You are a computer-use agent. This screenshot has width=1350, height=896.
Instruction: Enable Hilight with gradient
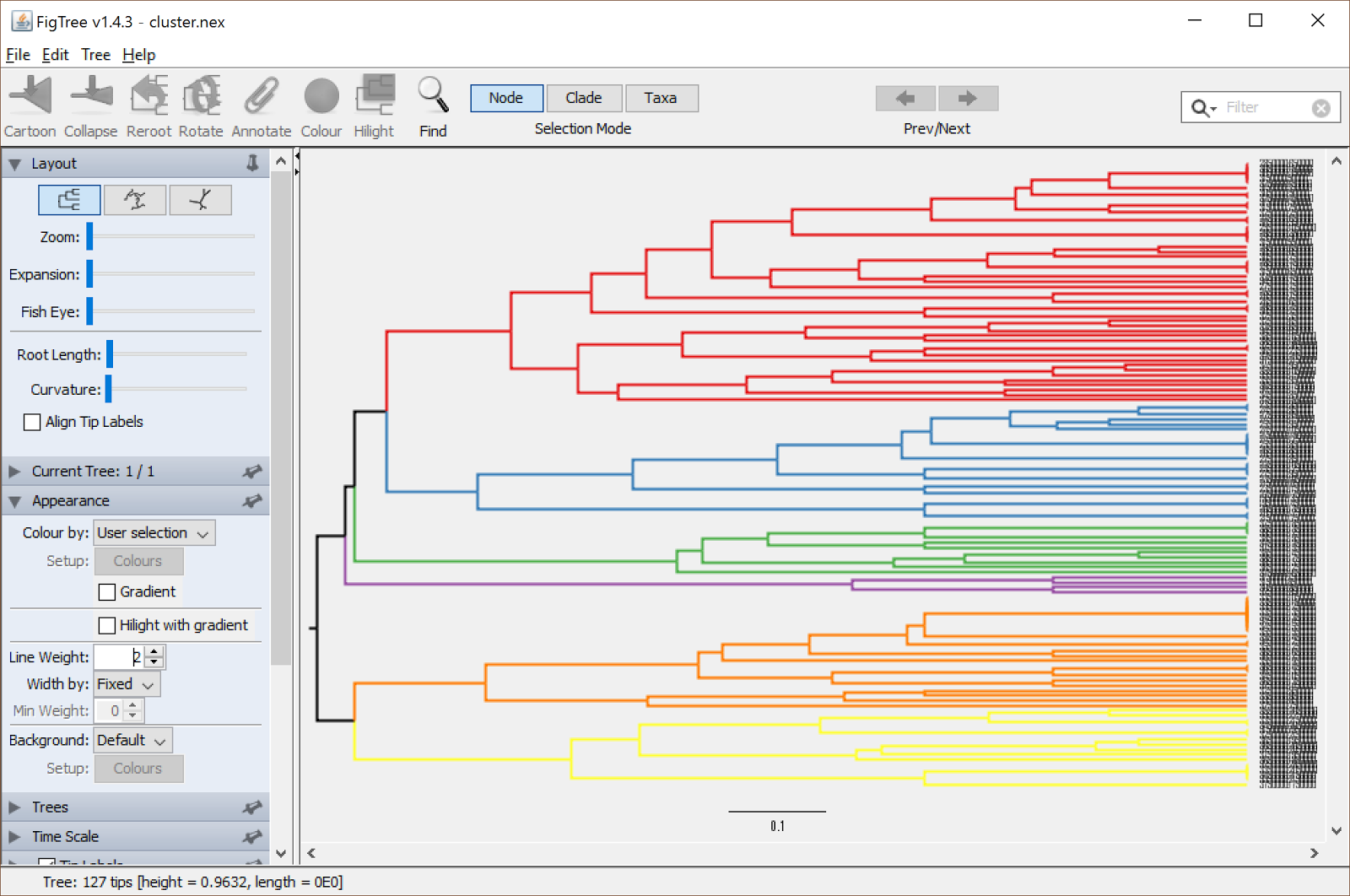point(107,625)
